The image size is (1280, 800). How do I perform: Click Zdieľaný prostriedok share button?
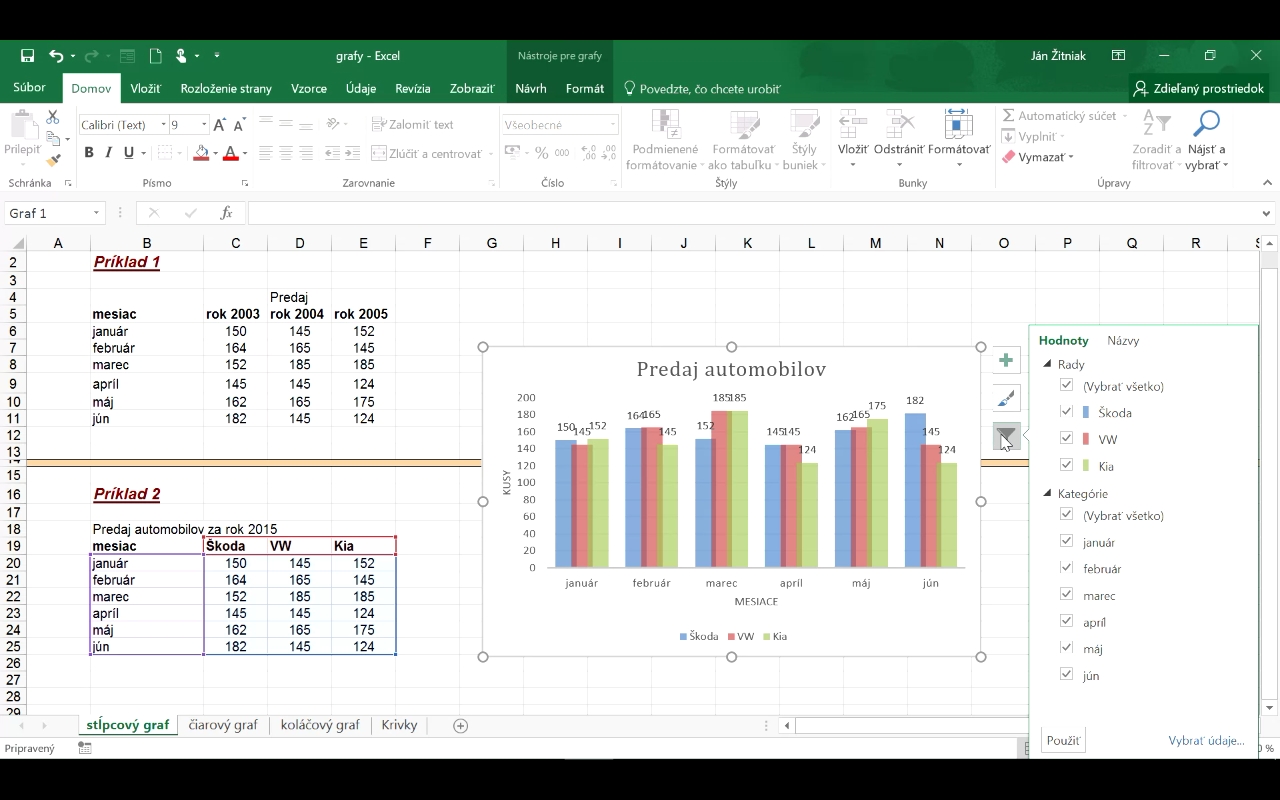pyautogui.click(x=1198, y=88)
